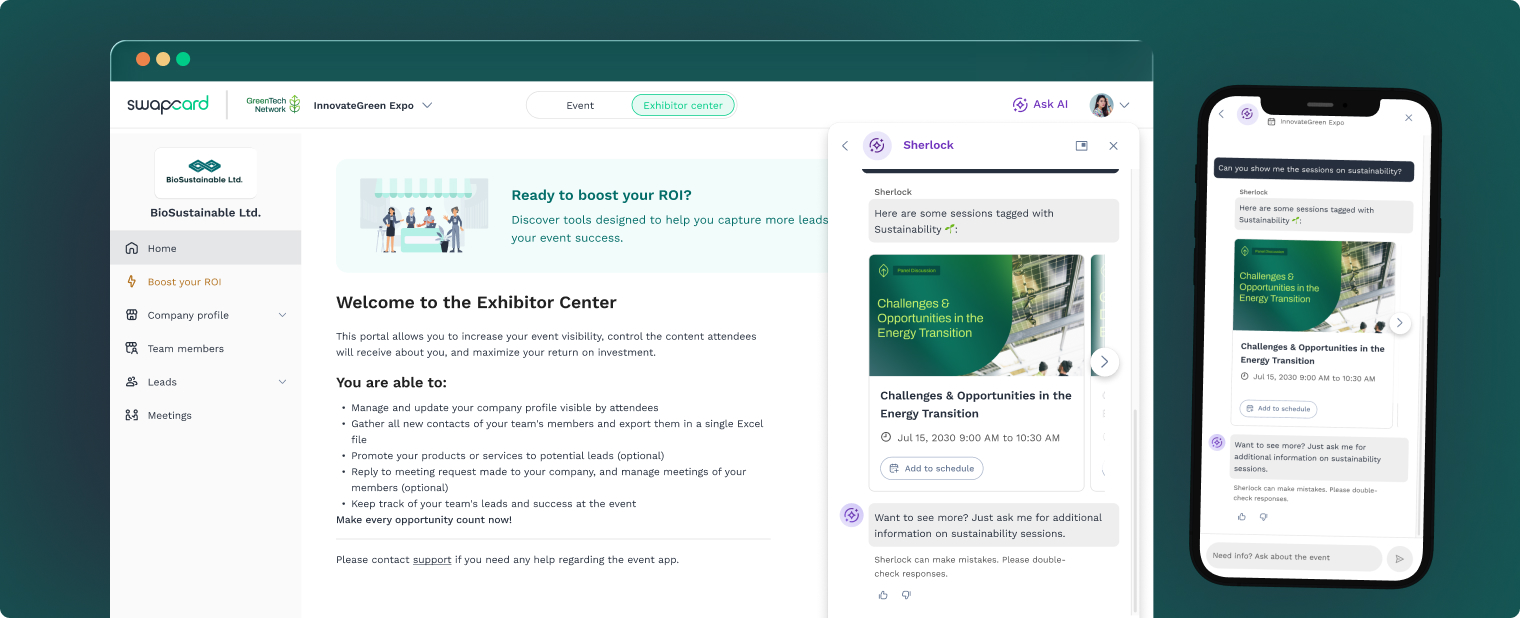Go to Home in sidebar
Image resolution: width=1520 pixels, height=618 pixels.
pyautogui.click(x=205, y=248)
